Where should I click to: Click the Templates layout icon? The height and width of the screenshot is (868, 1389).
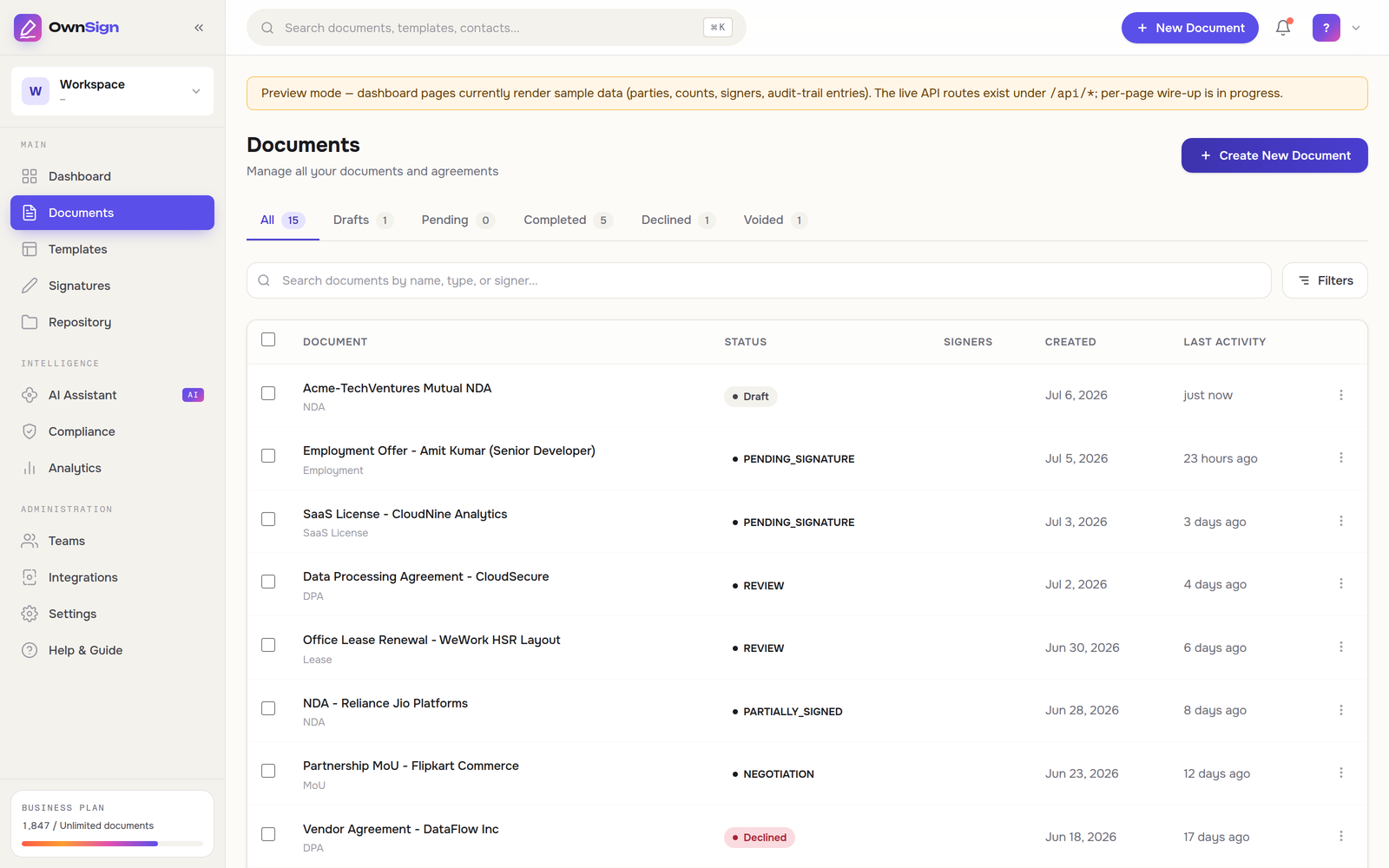(x=30, y=249)
